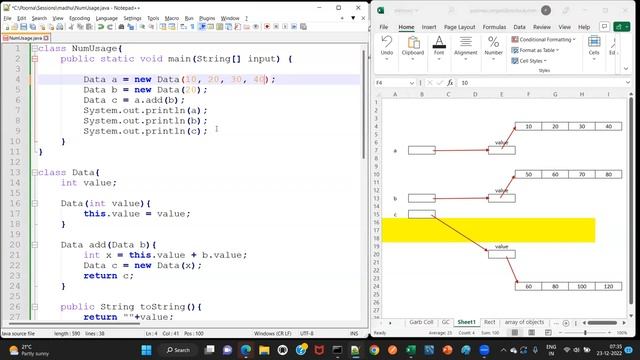Open the Clipboard group in Excel ribbon
Image resolution: width=640 pixels, height=360 pixels.
(x=413, y=48)
